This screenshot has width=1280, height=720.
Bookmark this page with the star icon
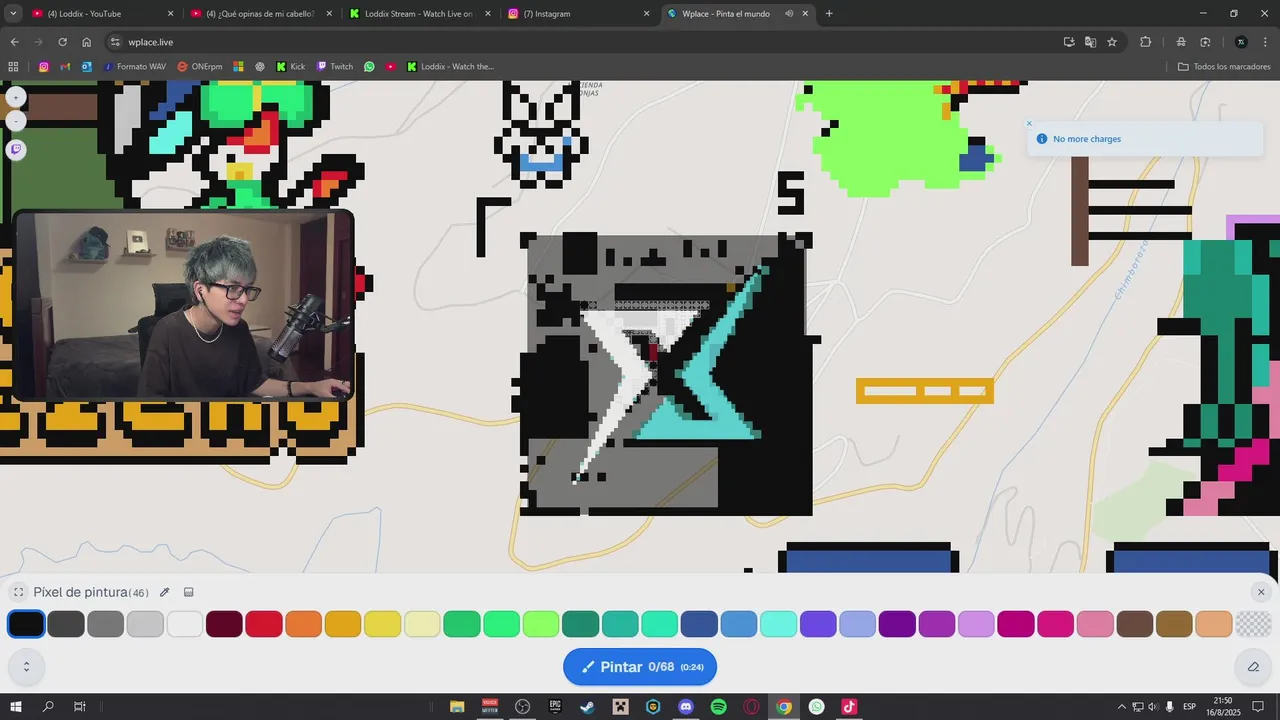coord(1112,42)
